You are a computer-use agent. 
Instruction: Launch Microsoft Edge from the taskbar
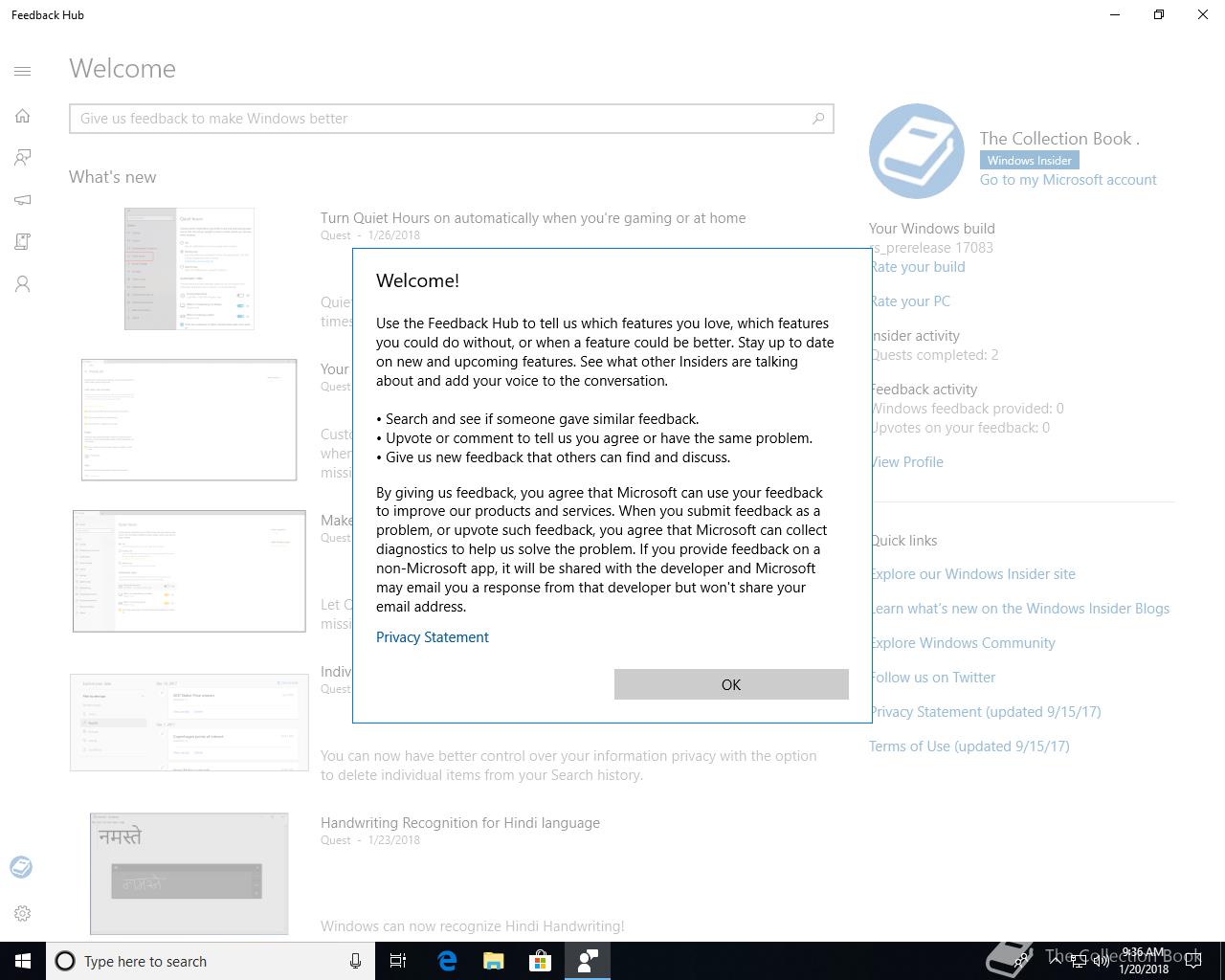[x=447, y=961]
